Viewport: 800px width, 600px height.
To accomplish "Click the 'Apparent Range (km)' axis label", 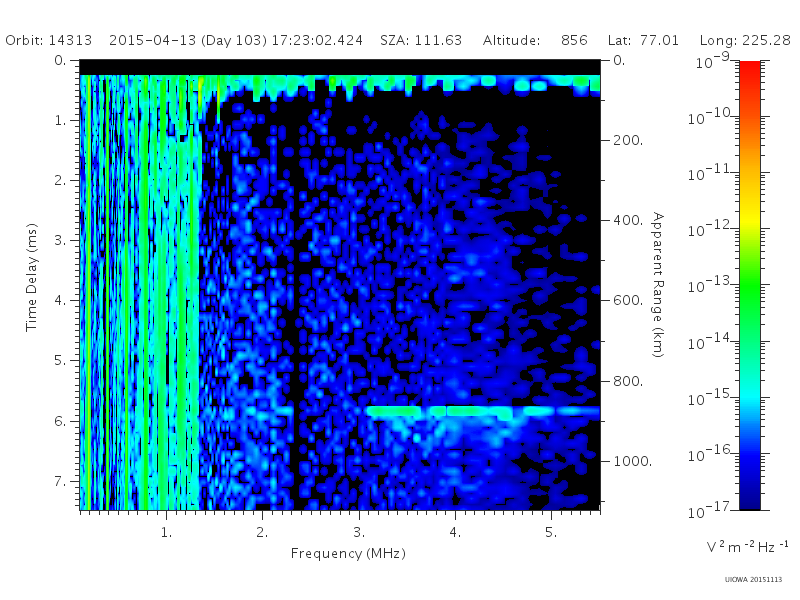I will coord(658,285).
